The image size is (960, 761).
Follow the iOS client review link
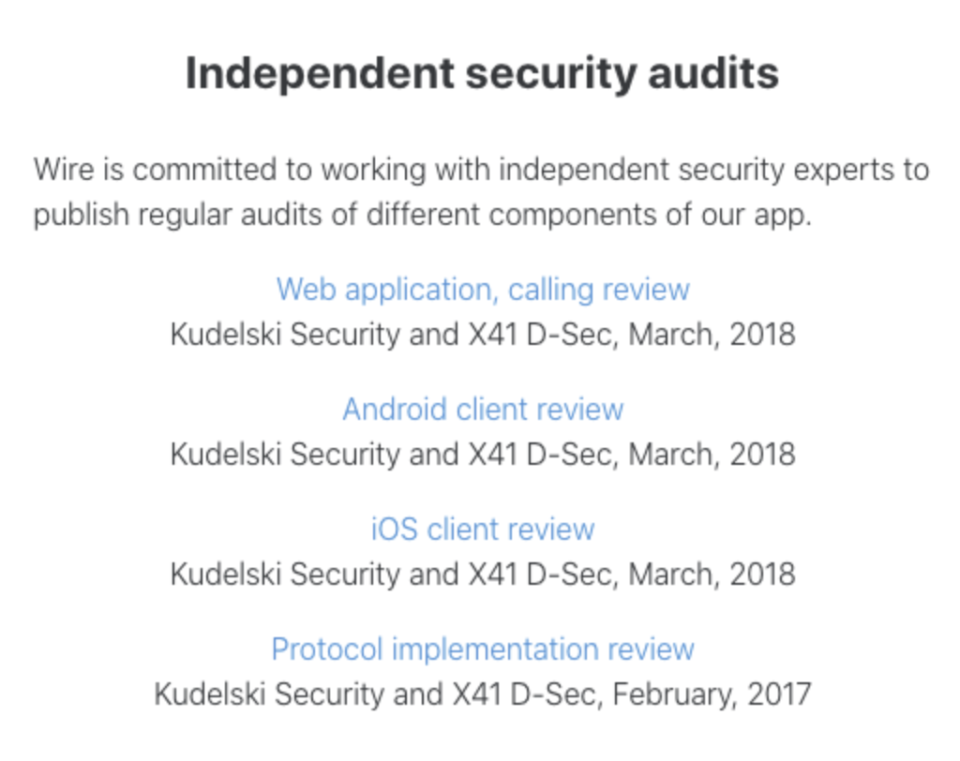[482, 529]
